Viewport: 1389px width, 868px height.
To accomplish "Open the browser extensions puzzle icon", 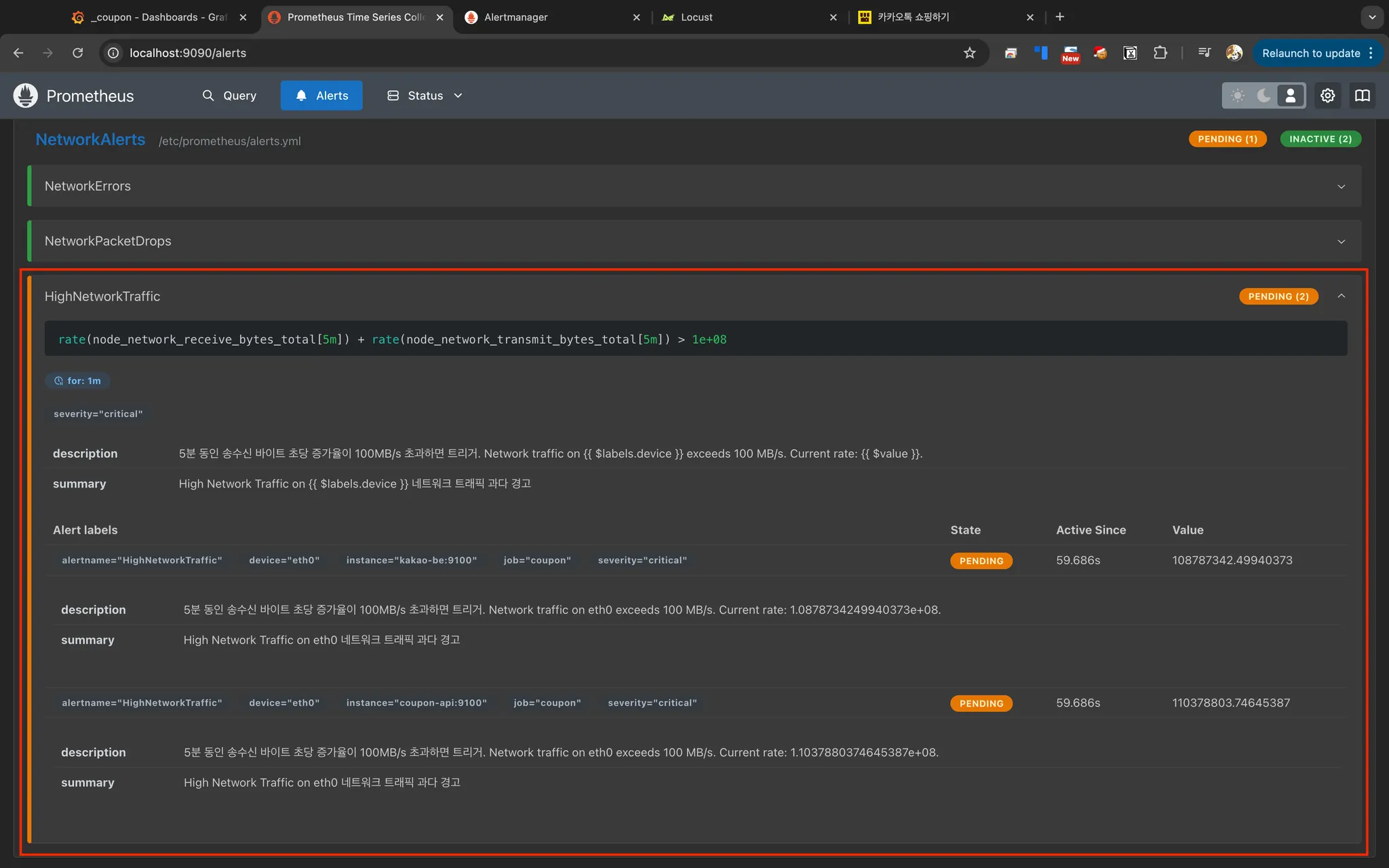I will coord(1160,53).
